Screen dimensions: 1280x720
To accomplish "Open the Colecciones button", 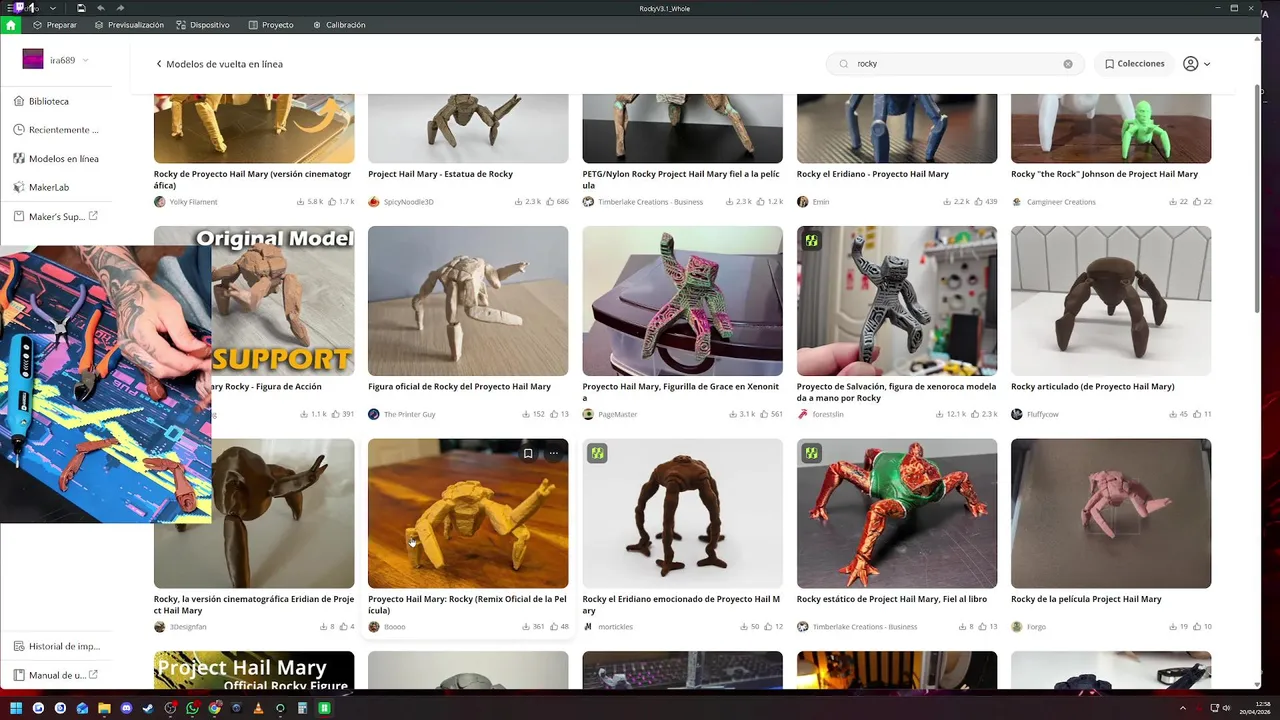I will click(x=1135, y=64).
